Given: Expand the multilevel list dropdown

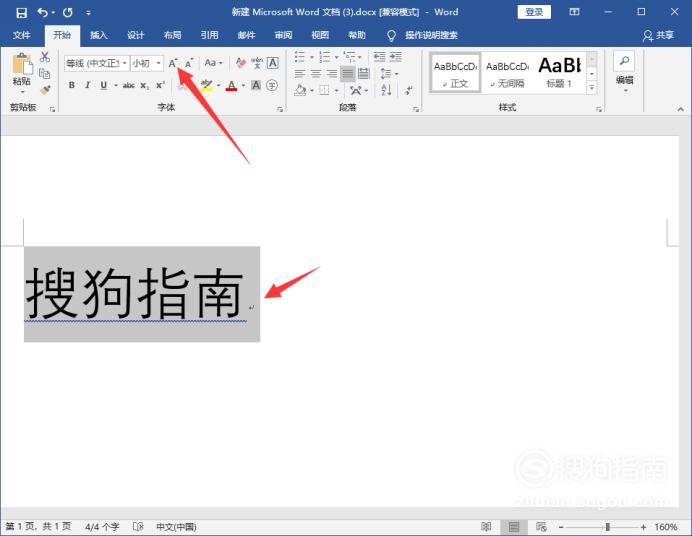Looking at the screenshot, I should (x=360, y=57).
